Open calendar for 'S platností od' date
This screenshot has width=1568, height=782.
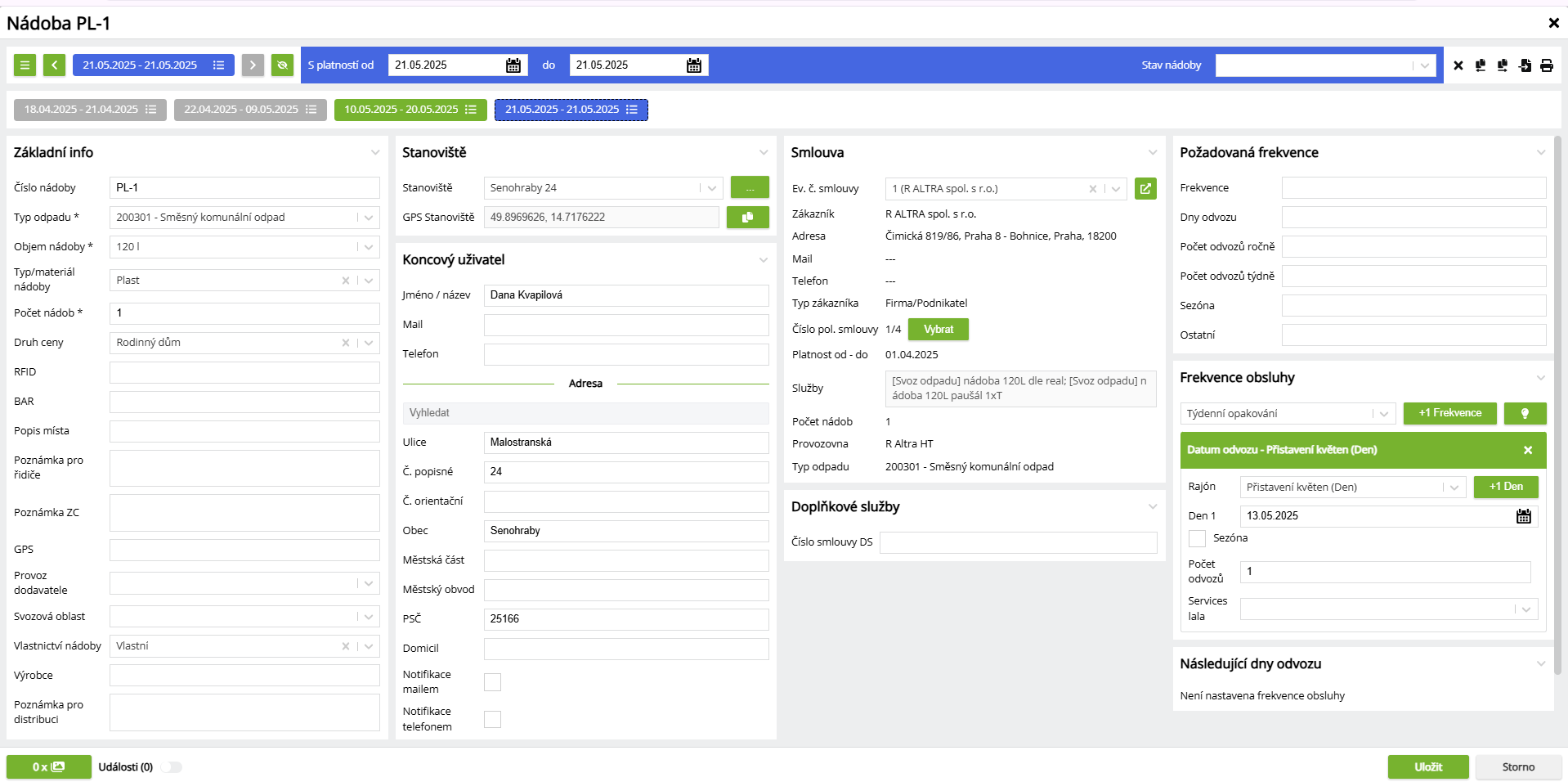tap(513, 65)
